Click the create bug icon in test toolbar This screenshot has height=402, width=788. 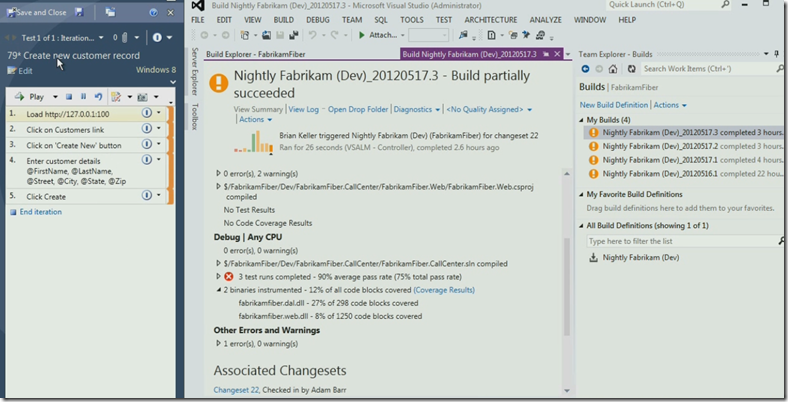tap(116, 96)
